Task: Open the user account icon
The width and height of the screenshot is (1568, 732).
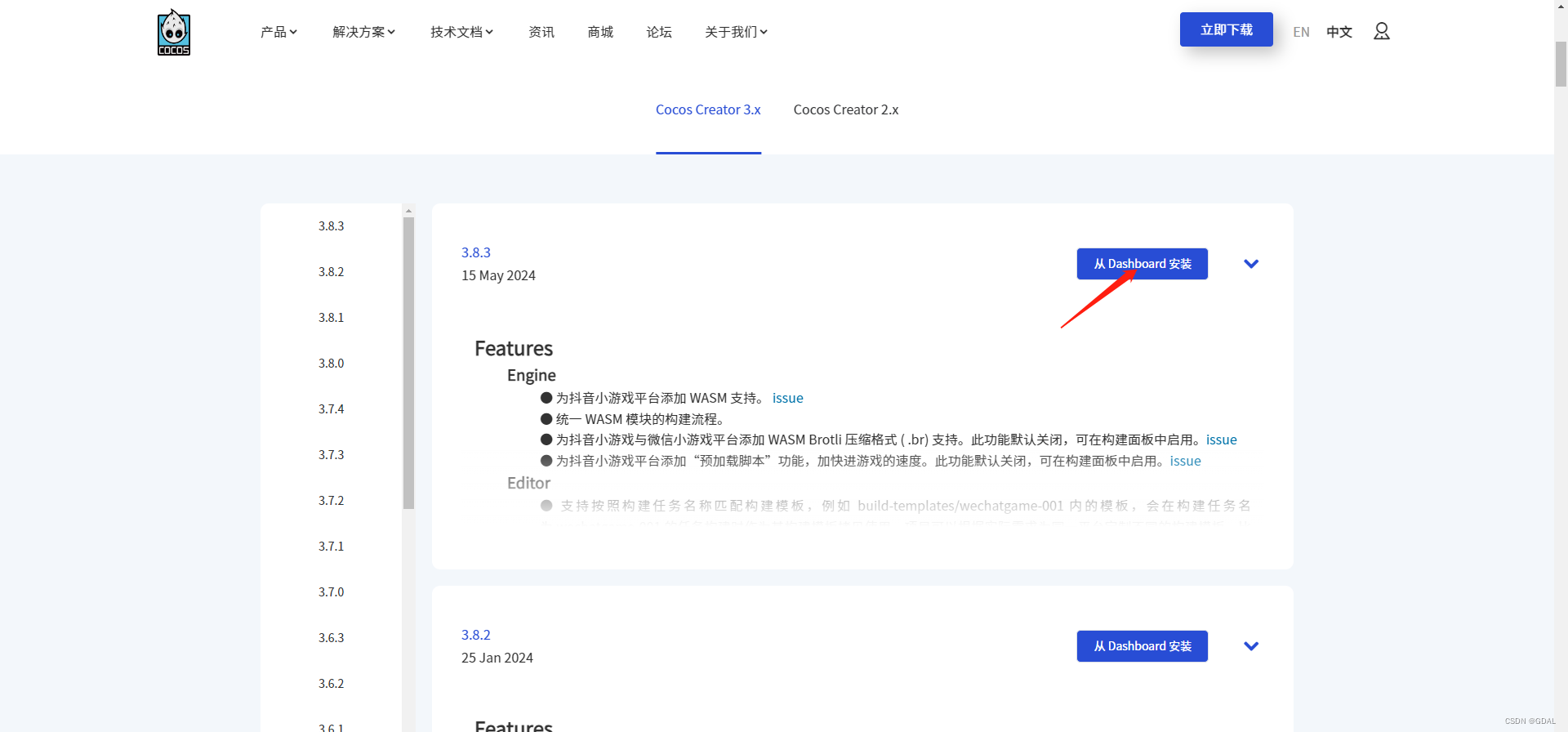Action: coord(1381,31)
